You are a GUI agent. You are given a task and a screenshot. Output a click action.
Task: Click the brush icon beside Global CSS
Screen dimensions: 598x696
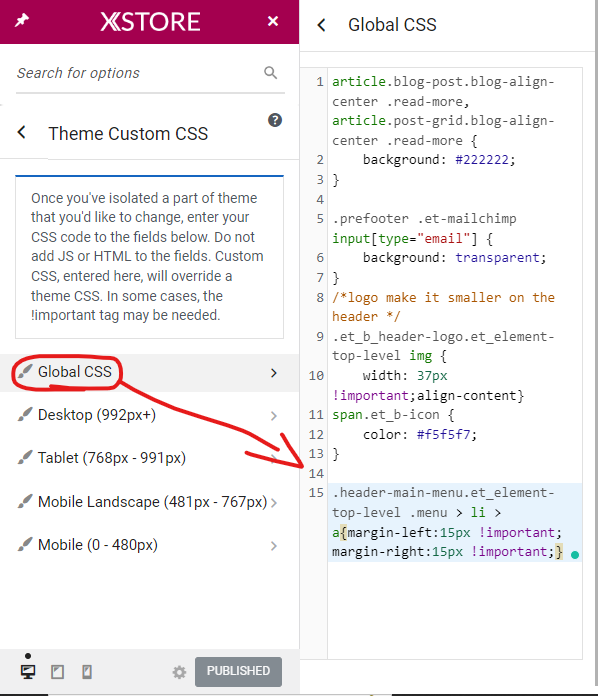tap(25, 371)
